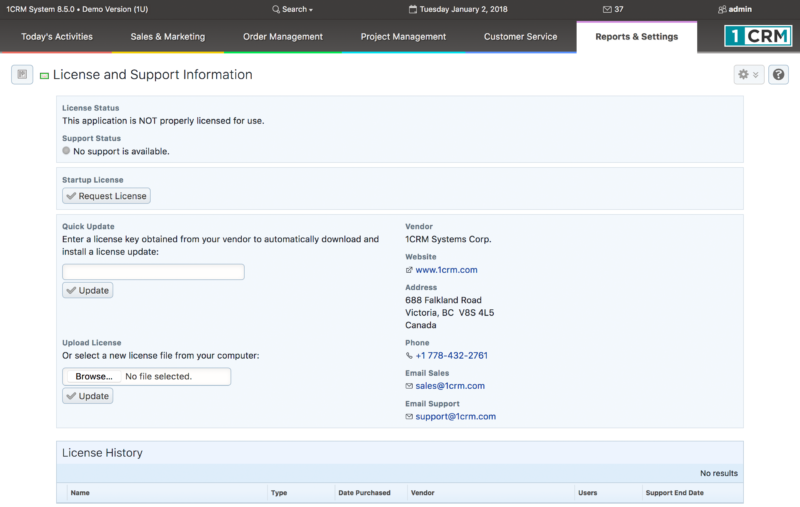The width and height of the screenshot is (800, 507).
Task: Go to Order Management tab
Action: [283, 37]
